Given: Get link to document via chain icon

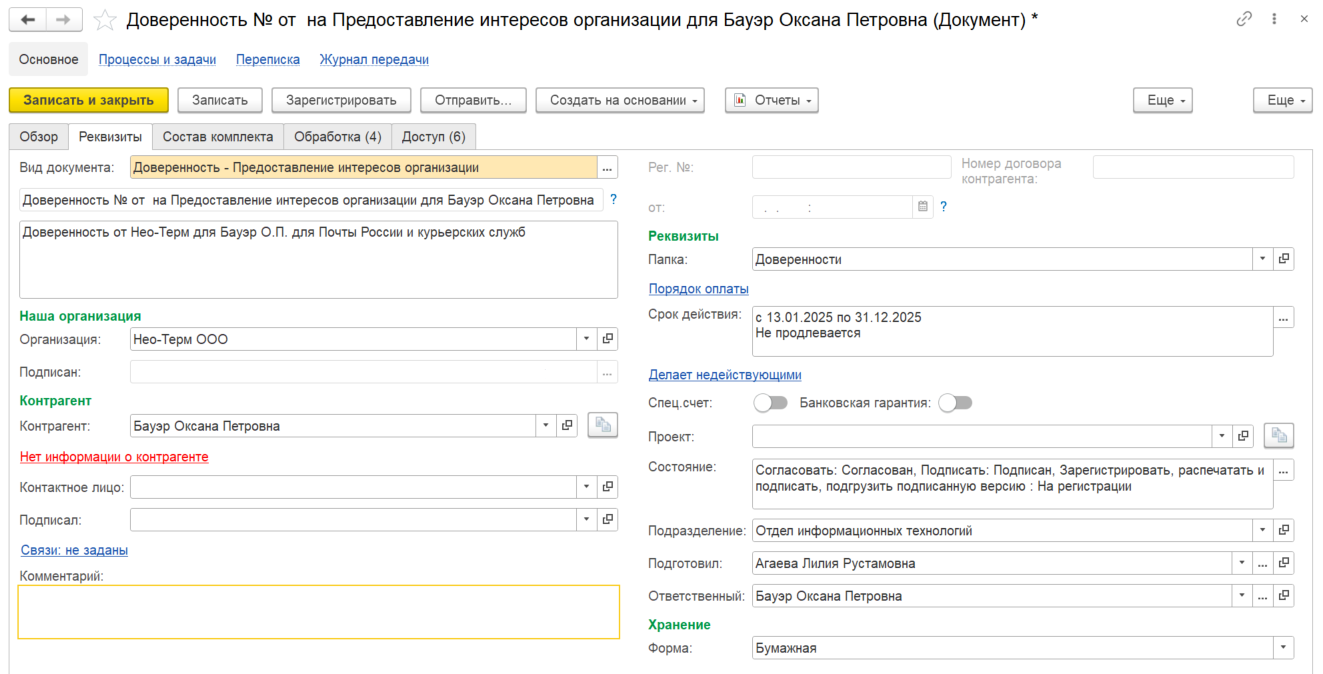Looking at the screenshot, I should 1244,19.
